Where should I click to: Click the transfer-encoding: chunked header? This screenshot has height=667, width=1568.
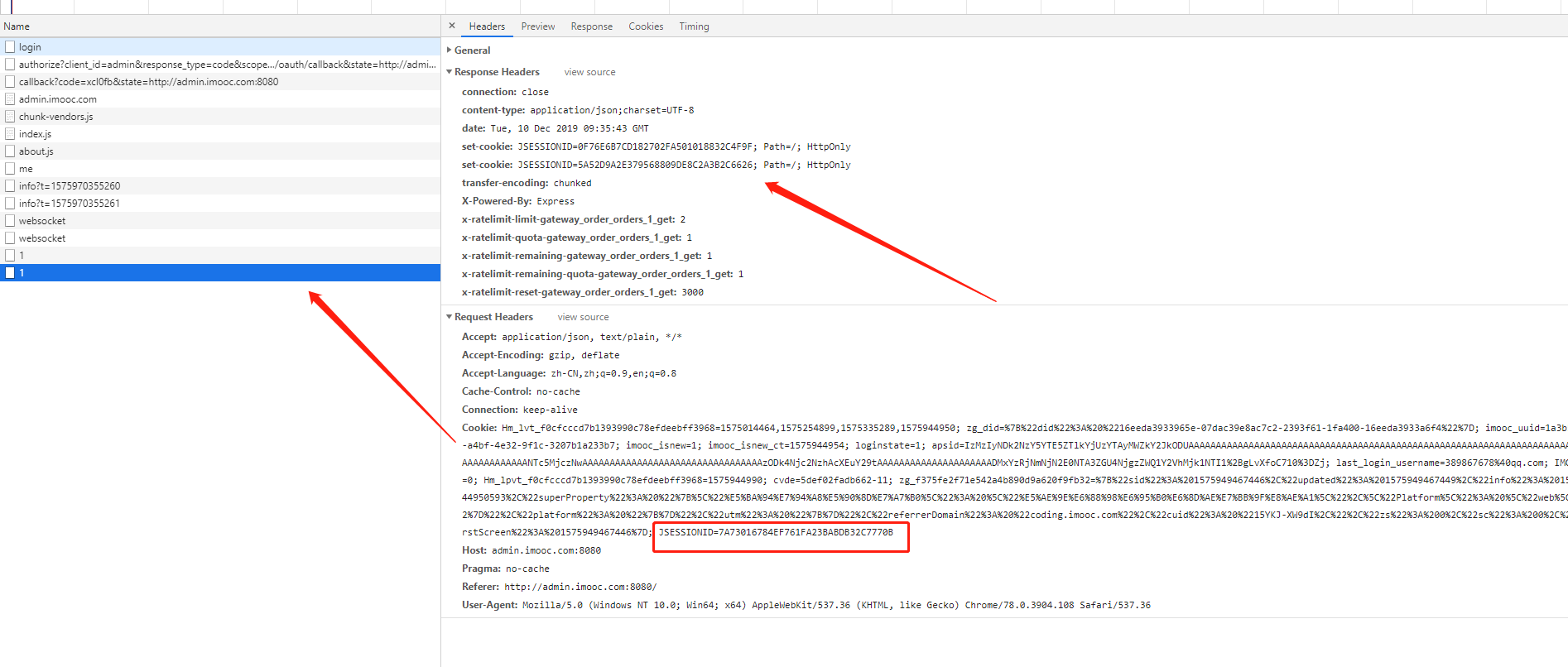point(527,183)
